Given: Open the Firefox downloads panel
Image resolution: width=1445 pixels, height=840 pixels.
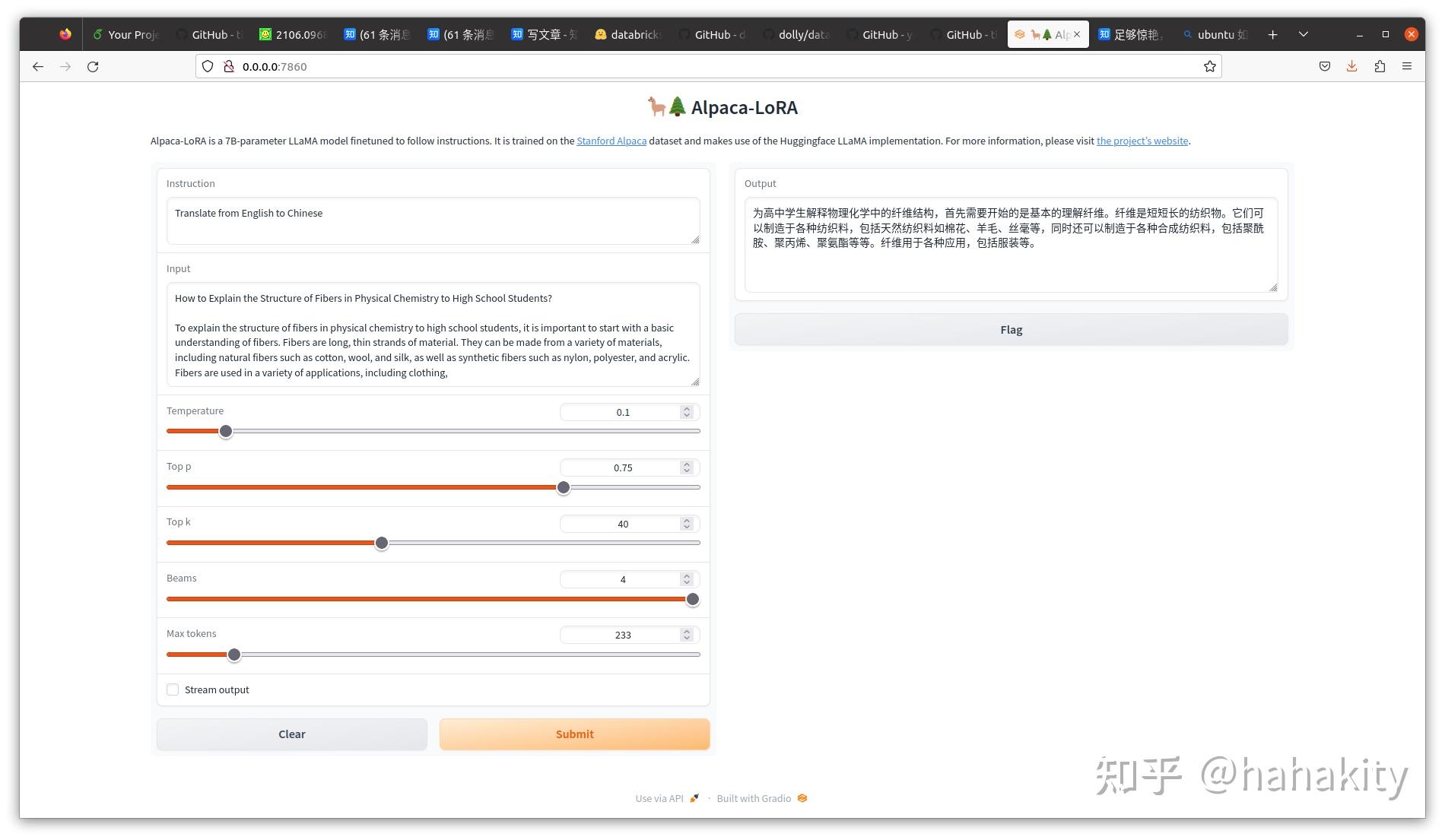Looking at the screenshot, I should coord(1352,67).
